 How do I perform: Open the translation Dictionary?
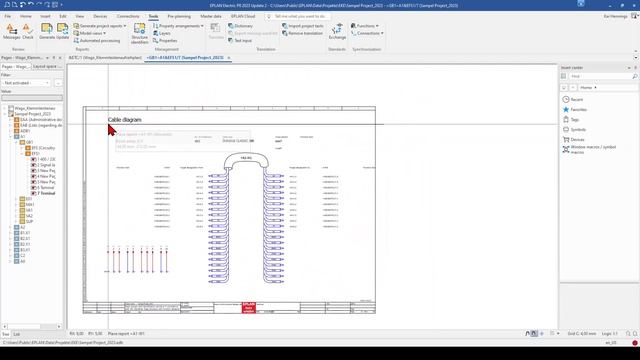click(240, 26)
